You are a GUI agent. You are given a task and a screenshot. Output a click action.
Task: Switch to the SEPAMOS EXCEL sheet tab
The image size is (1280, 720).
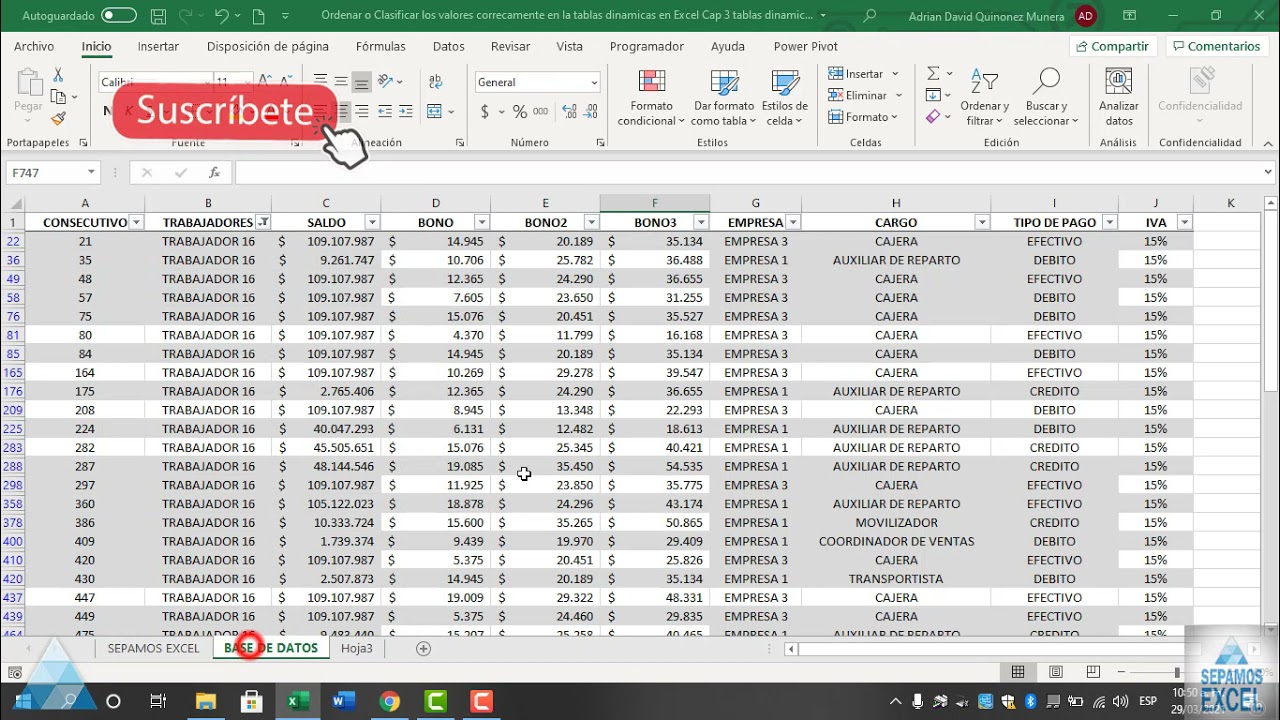pyautogui.click(x=153, y=648)
